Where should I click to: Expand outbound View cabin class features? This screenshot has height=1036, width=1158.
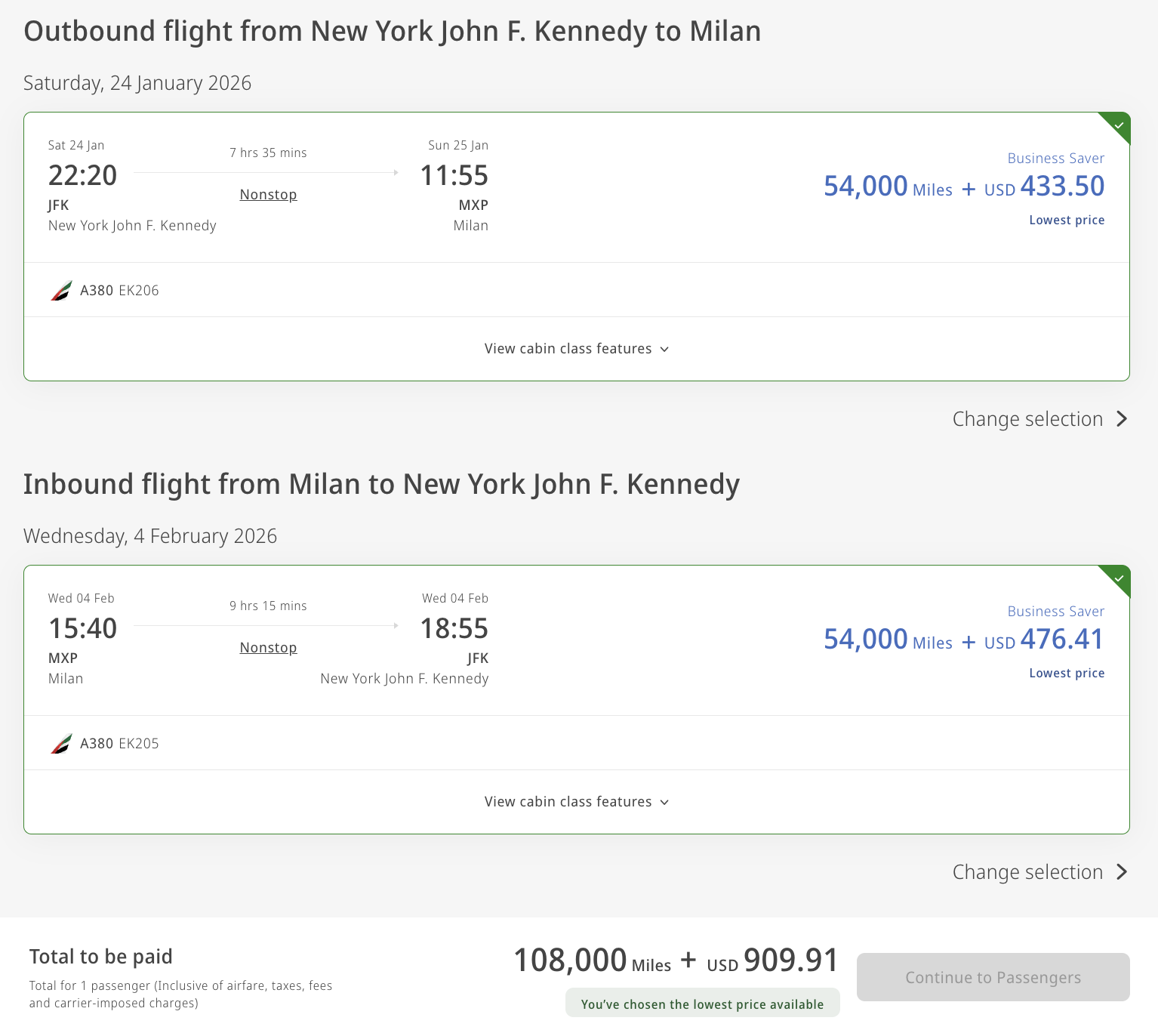[568, 349]
